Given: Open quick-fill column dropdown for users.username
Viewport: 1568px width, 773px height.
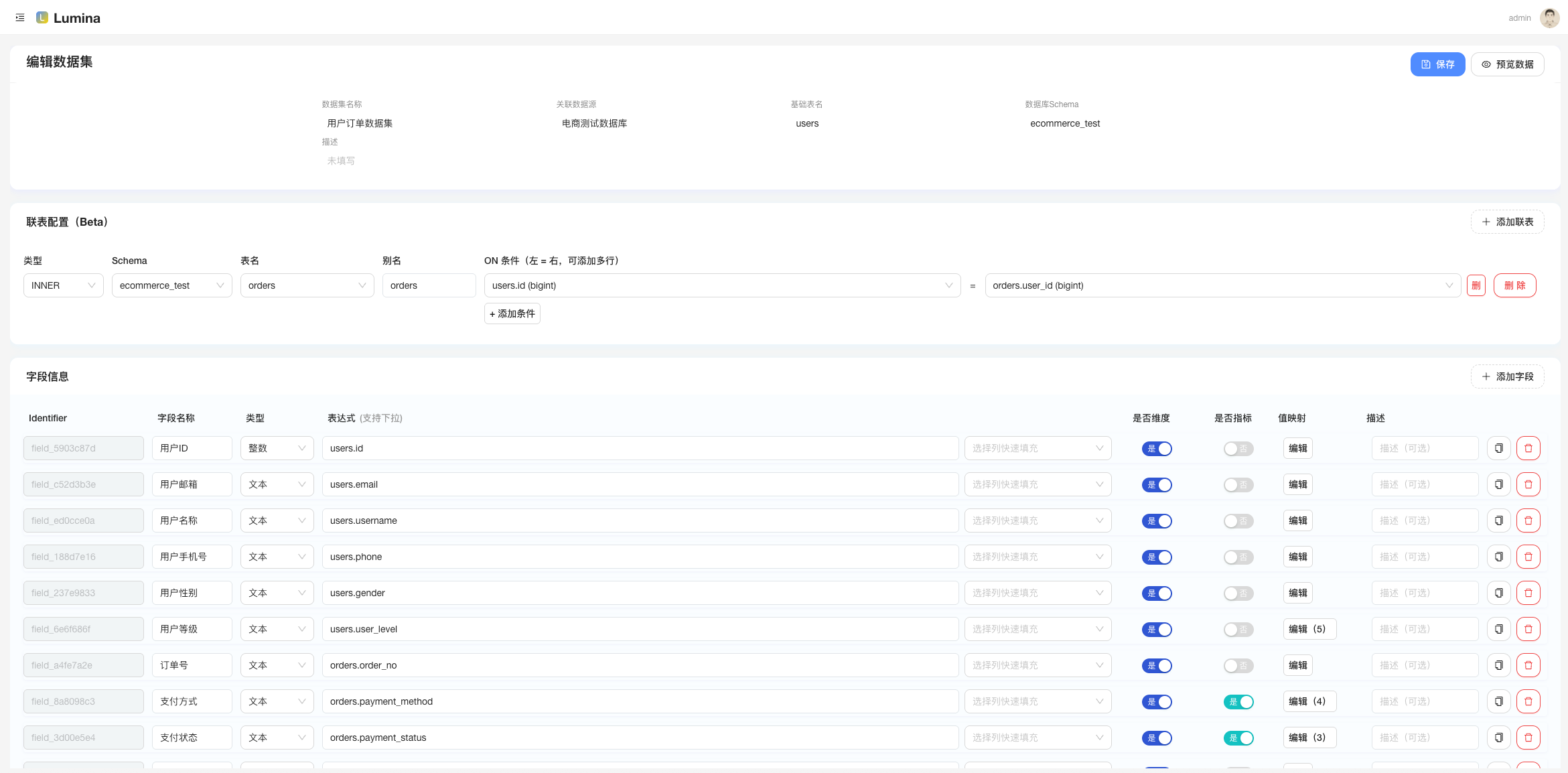Looking at the screenshot, I should [x=1037, y=520].
